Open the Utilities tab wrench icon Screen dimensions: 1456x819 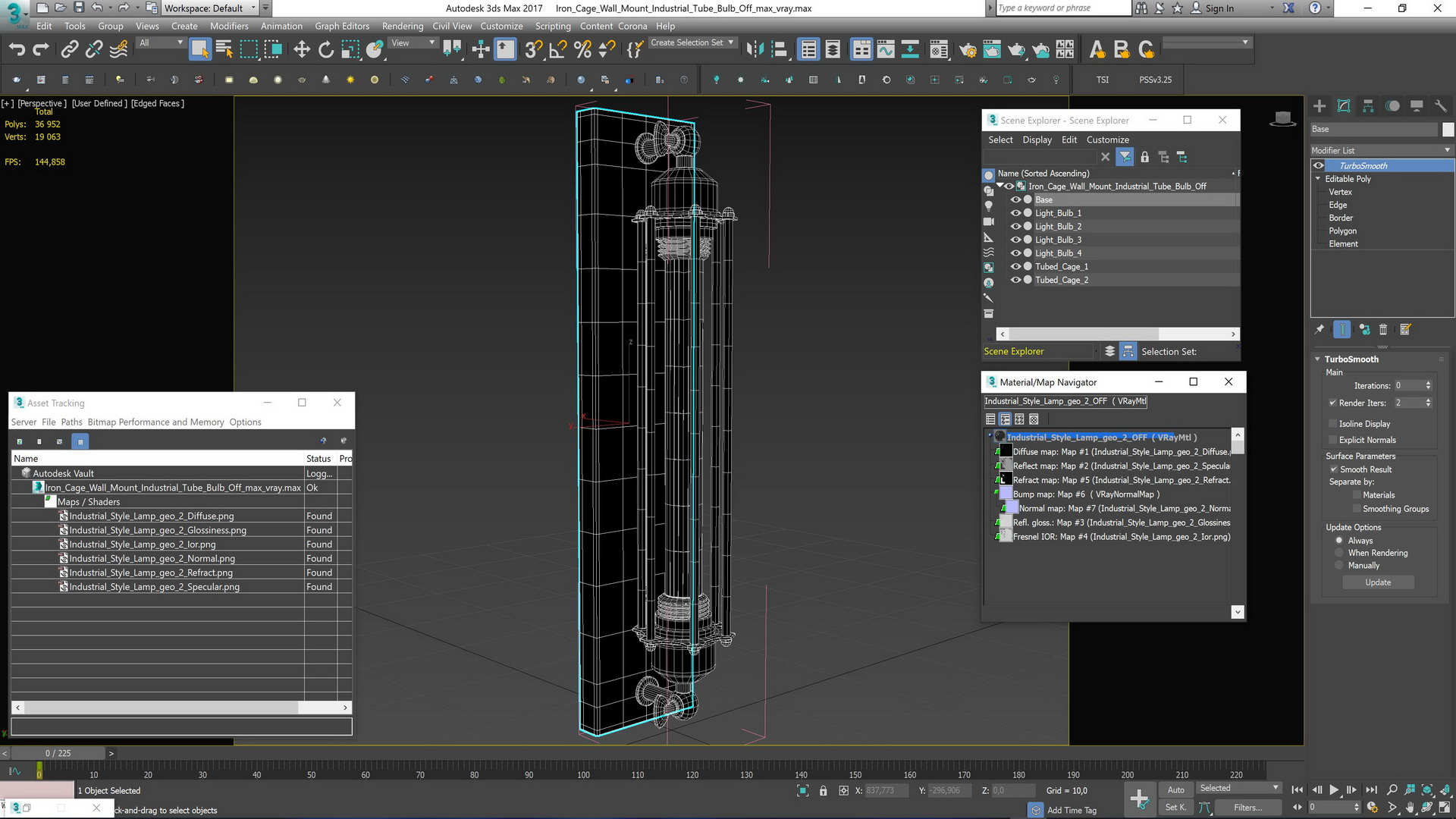coord(1441,106)
